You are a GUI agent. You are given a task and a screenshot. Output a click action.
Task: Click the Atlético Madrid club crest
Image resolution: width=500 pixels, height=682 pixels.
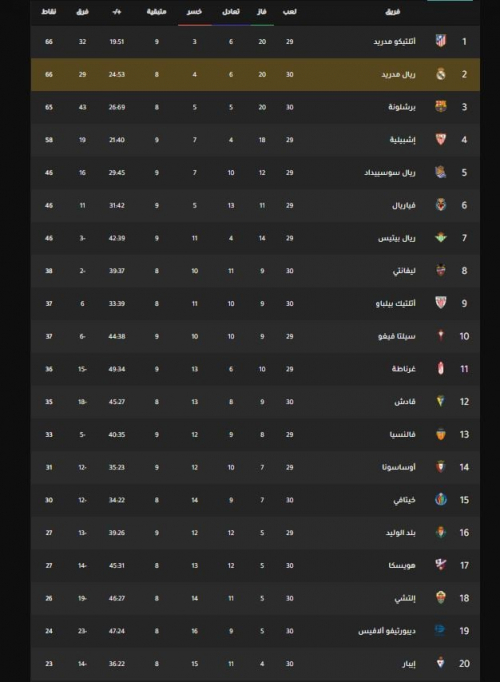[x=441, y=41]
